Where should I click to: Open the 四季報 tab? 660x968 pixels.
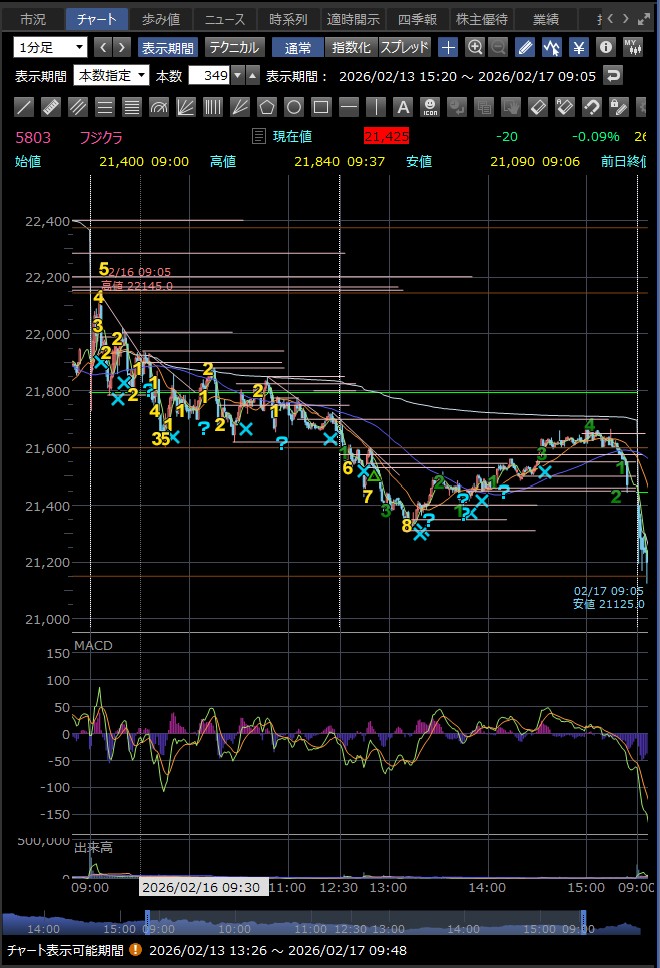[417, 19]
